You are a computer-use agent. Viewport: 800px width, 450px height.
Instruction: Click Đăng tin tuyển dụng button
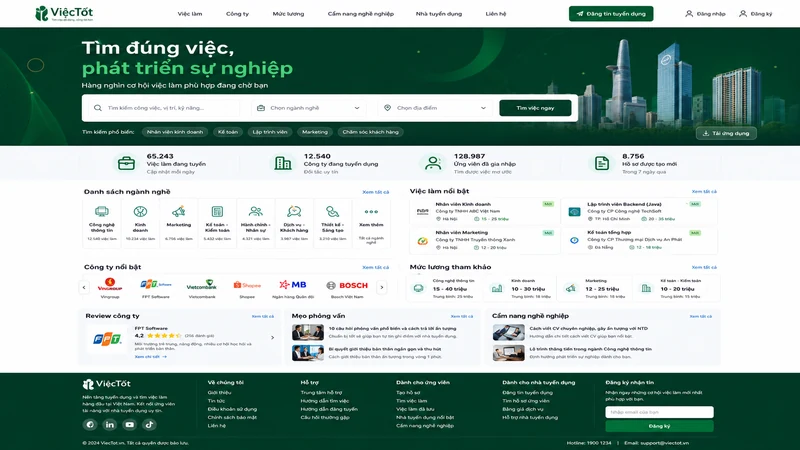click(x=611, y=14)
